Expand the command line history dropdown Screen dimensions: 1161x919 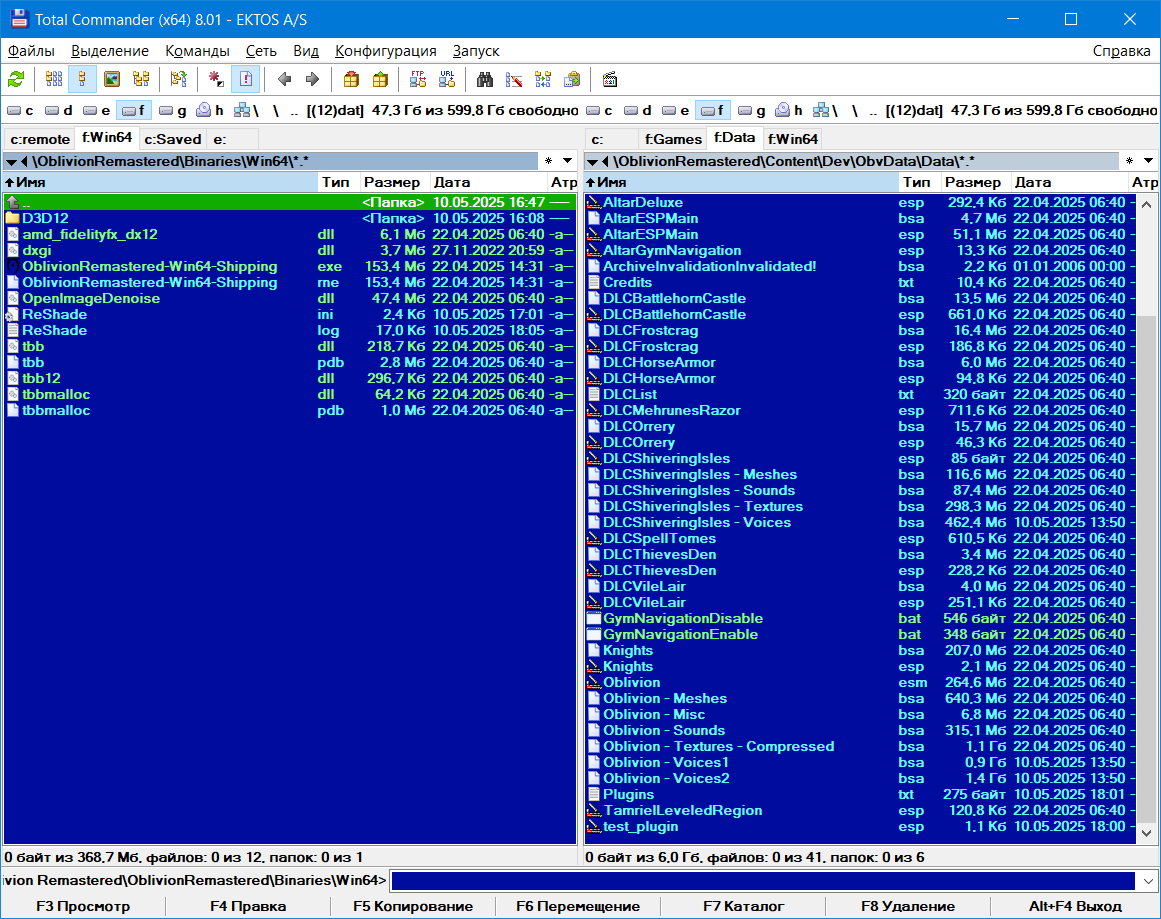click(x=1148, y=881)
